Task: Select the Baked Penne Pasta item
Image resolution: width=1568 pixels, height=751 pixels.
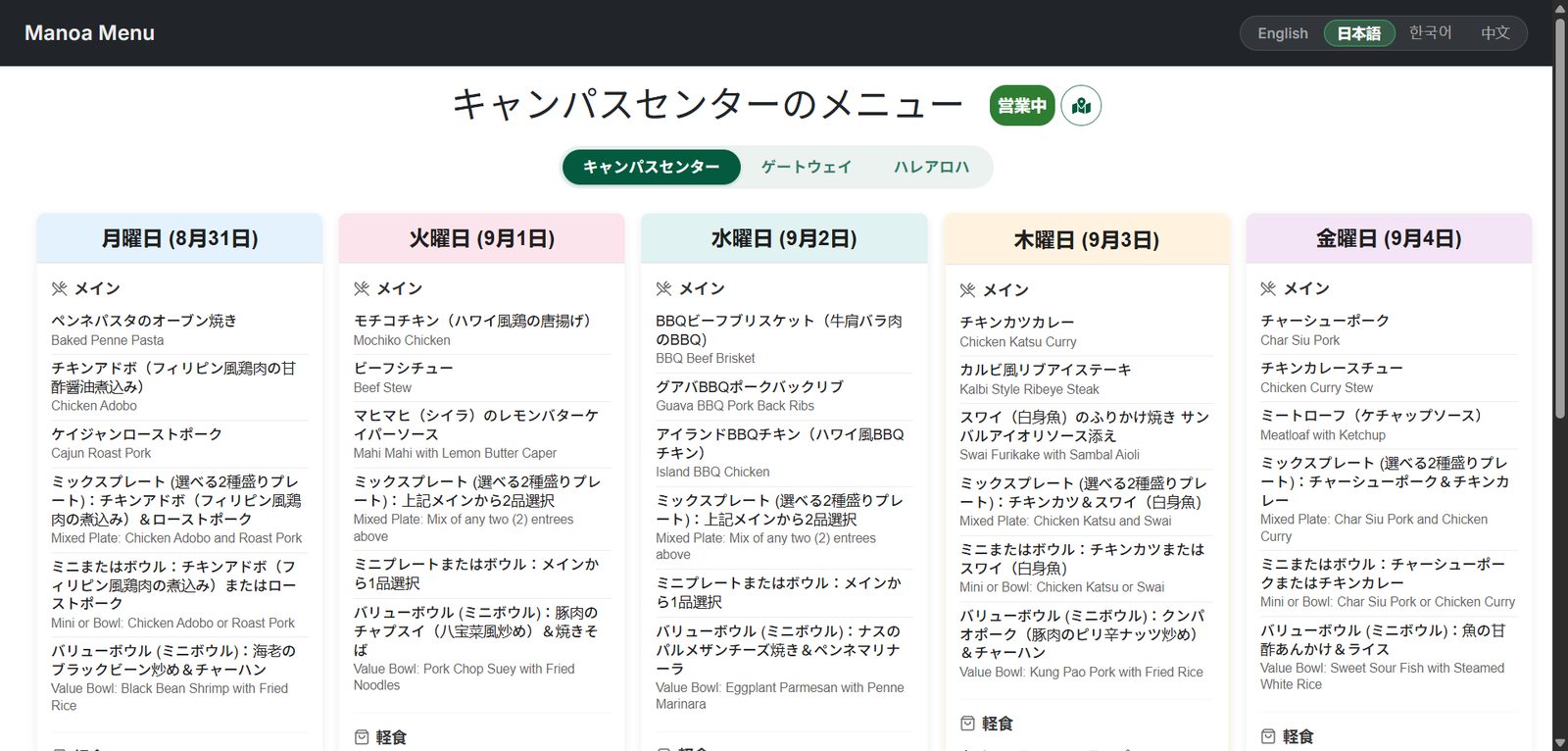Action: (x=179, y=330)
